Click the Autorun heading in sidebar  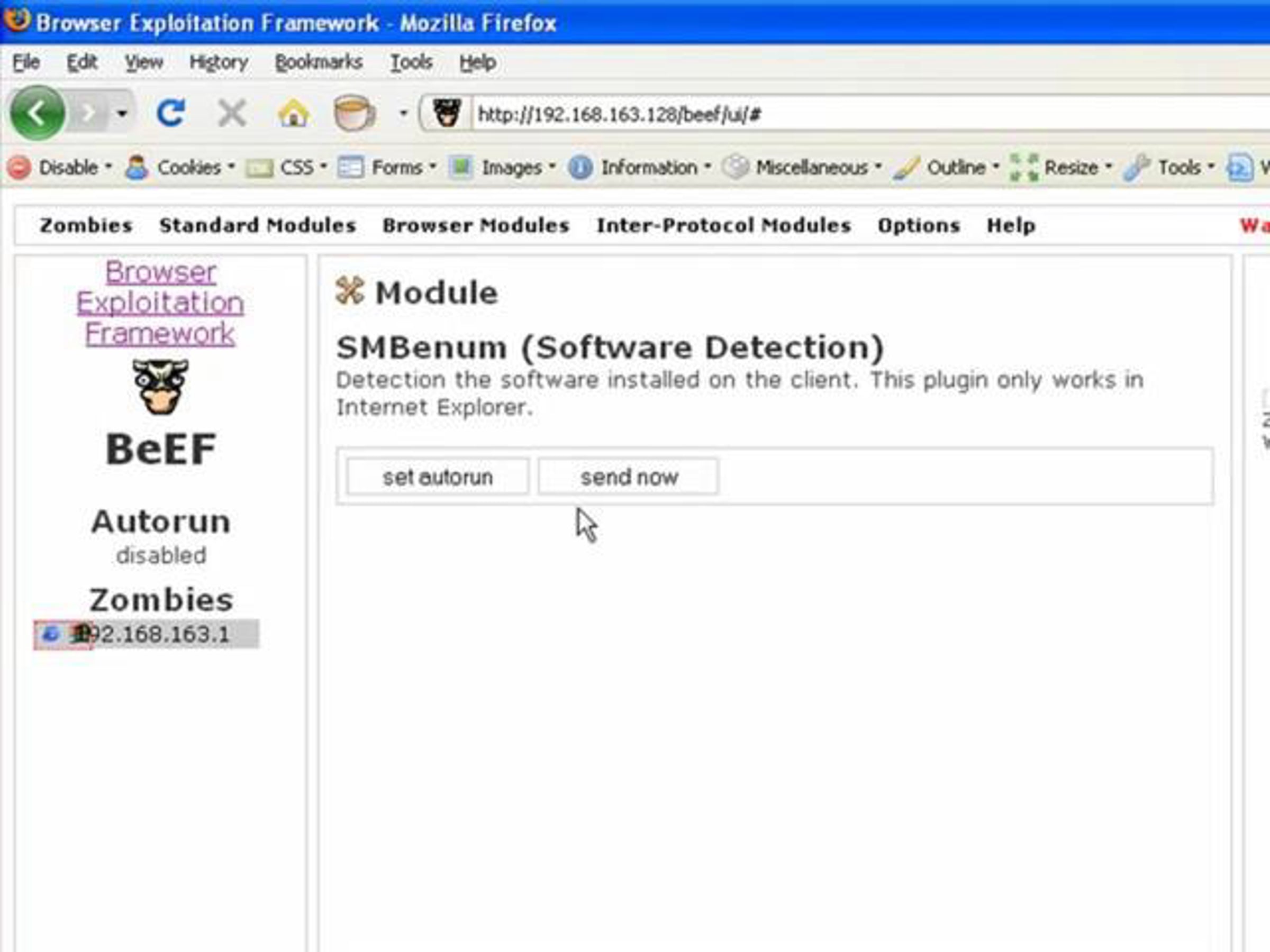[161, 521]
